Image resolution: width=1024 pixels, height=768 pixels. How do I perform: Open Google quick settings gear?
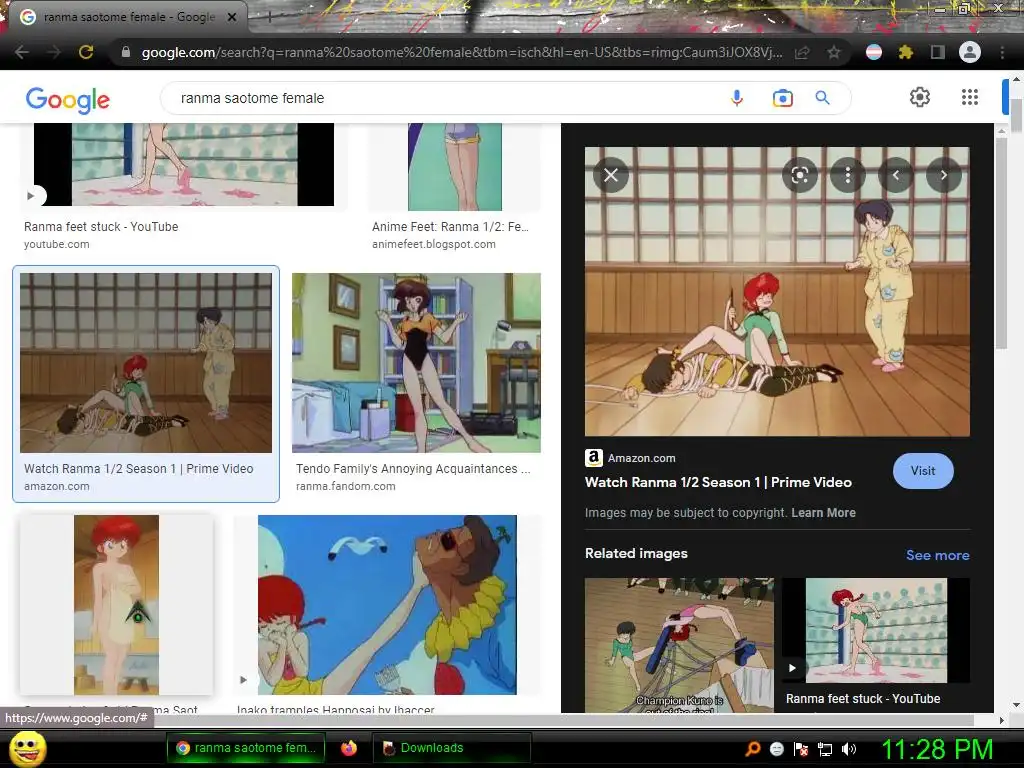pos(920,97)
